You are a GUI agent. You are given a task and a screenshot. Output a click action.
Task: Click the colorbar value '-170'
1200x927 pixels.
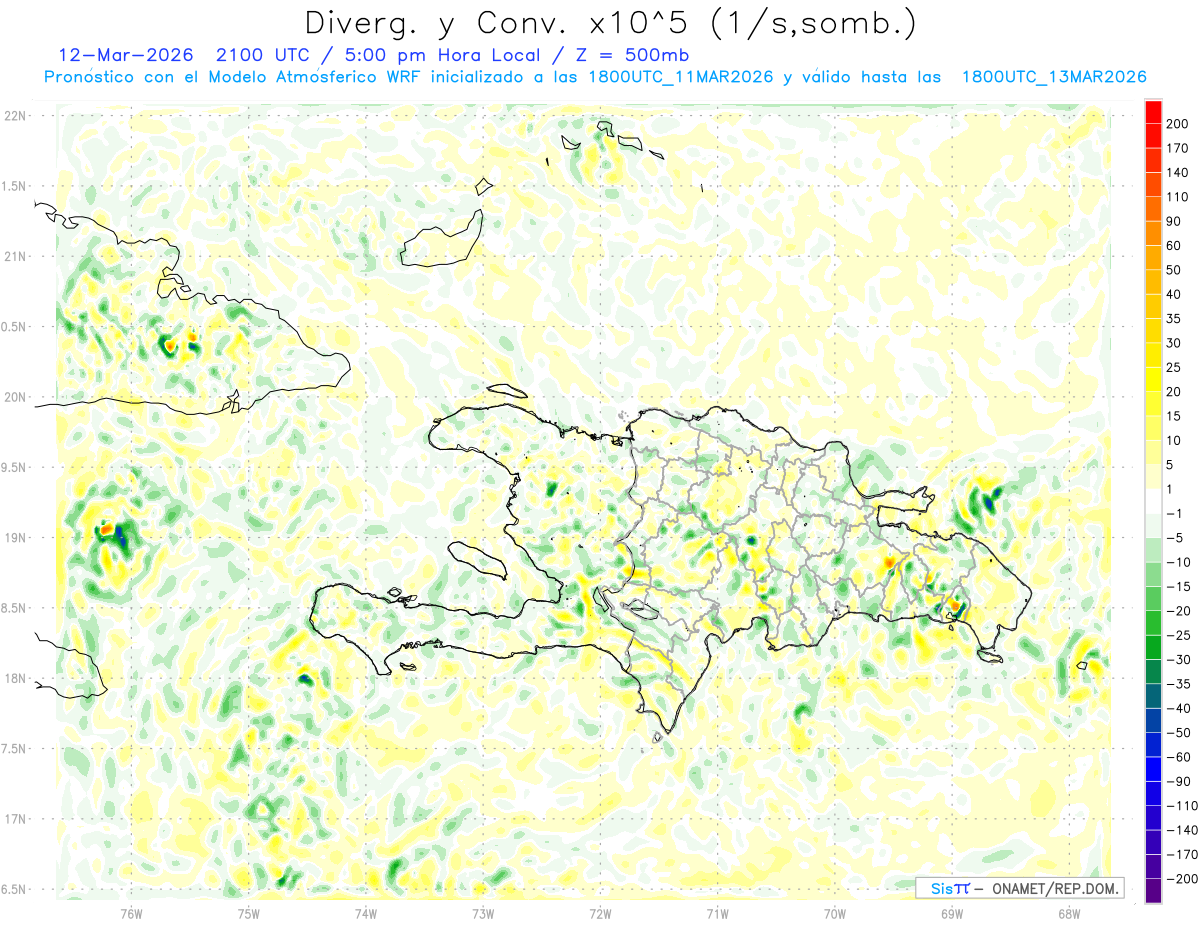pos(1181,855)
